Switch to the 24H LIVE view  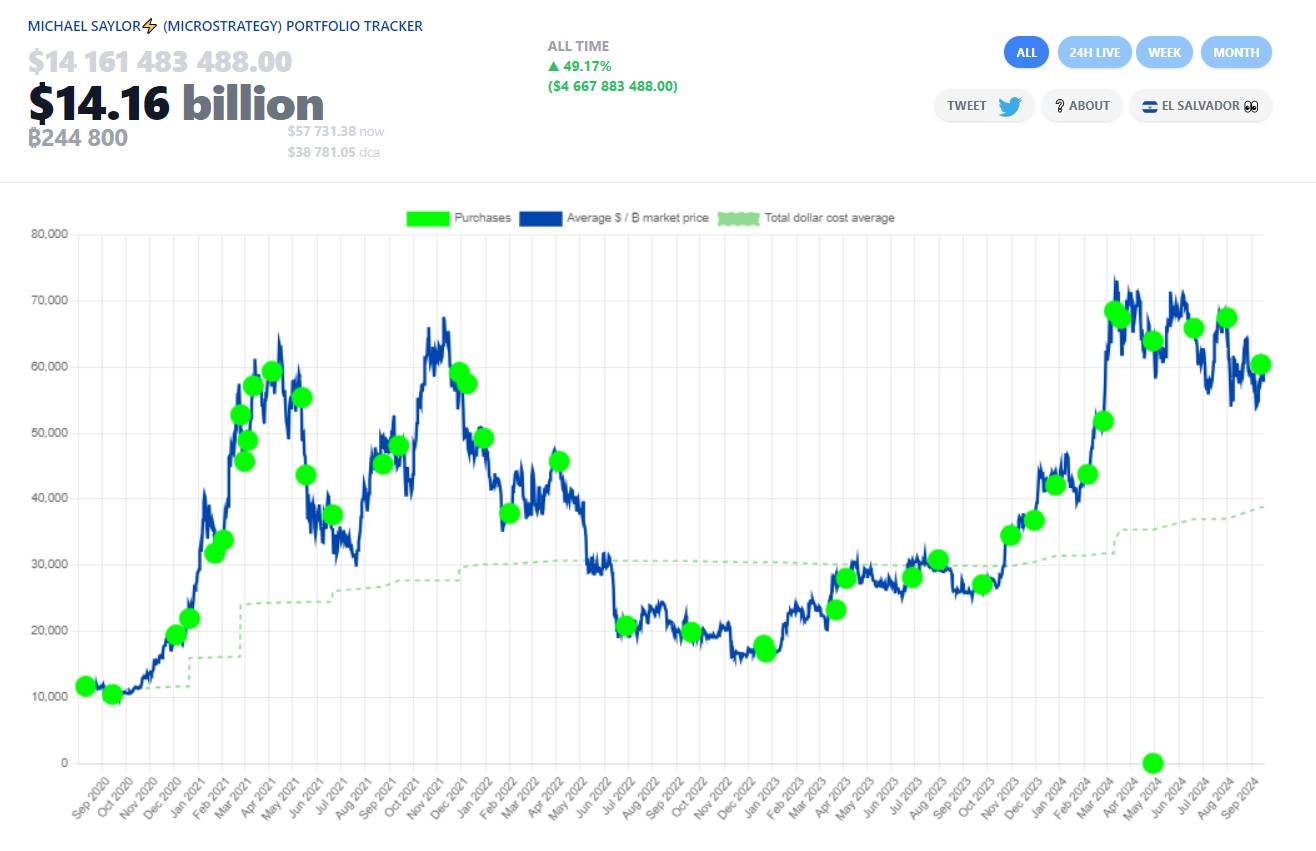pyautogui.click(x=1094, y=52)
